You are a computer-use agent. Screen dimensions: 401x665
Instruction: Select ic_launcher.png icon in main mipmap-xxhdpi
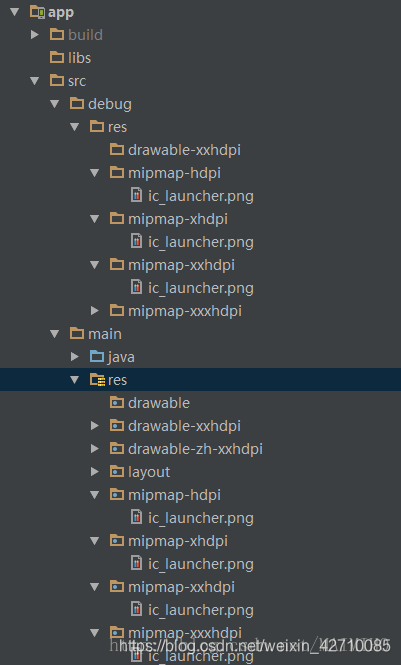[x=136, y=609]
